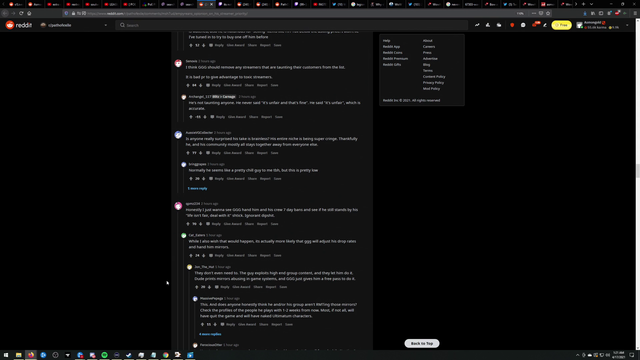640x360 pixels.
Task: Downvote AussieVGCollector's brainless take comment
Action: (x=200, y=153)
